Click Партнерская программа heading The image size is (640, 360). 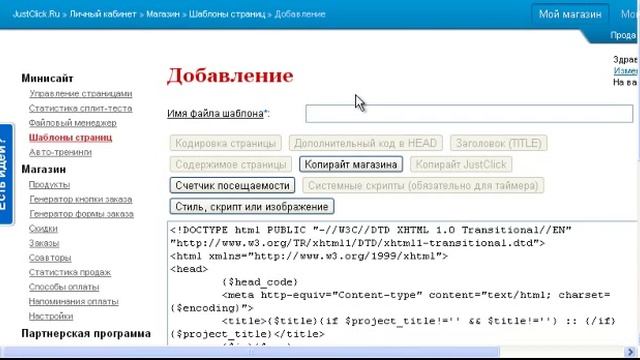coord(86,333)
